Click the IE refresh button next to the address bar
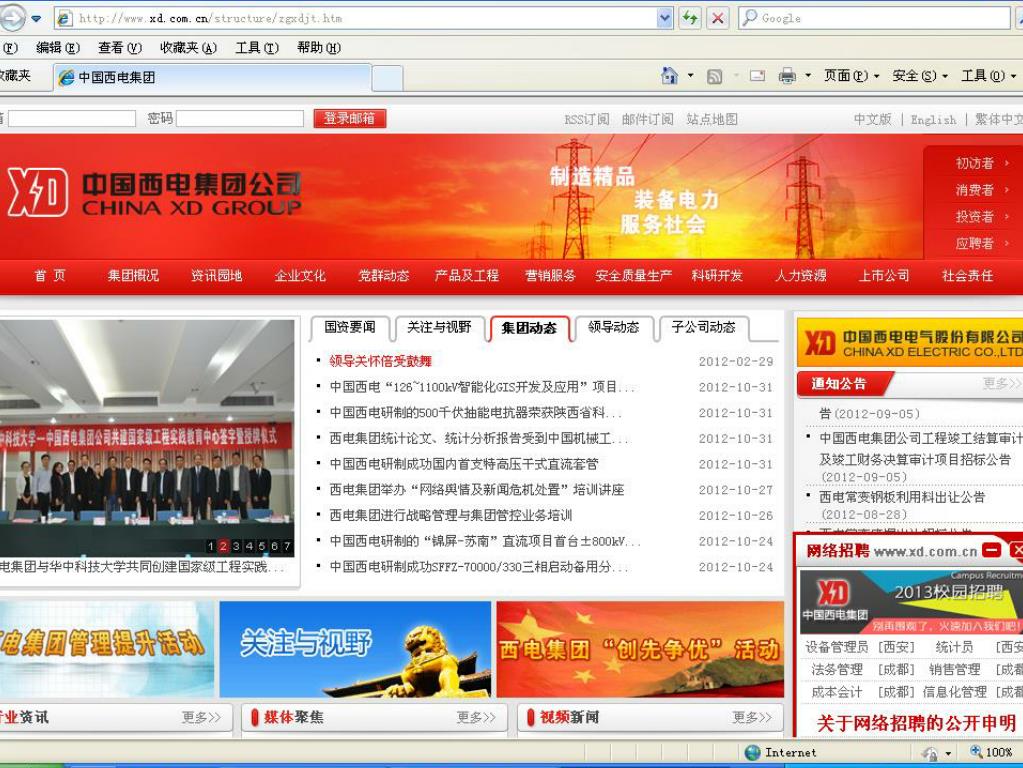The image size is (1023, 768). 690,18
